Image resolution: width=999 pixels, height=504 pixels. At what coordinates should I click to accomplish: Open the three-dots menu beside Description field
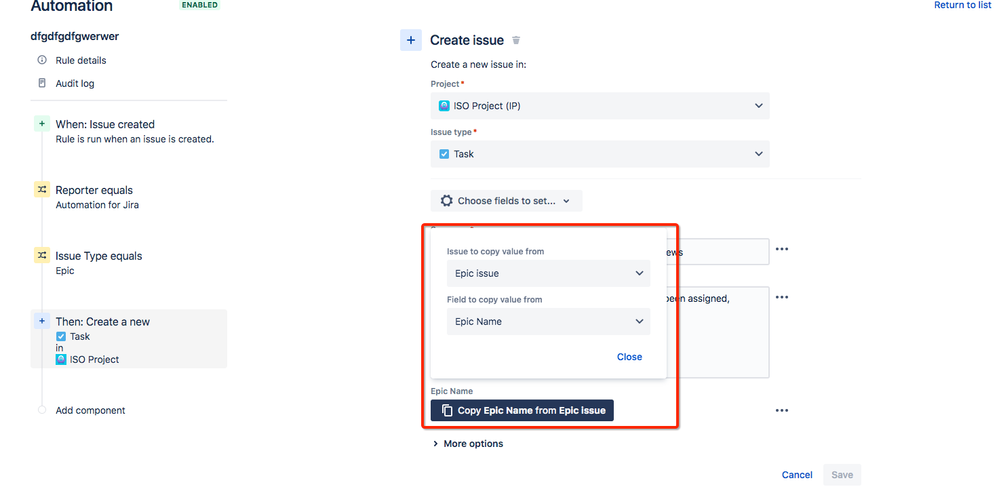coord(782,297)
